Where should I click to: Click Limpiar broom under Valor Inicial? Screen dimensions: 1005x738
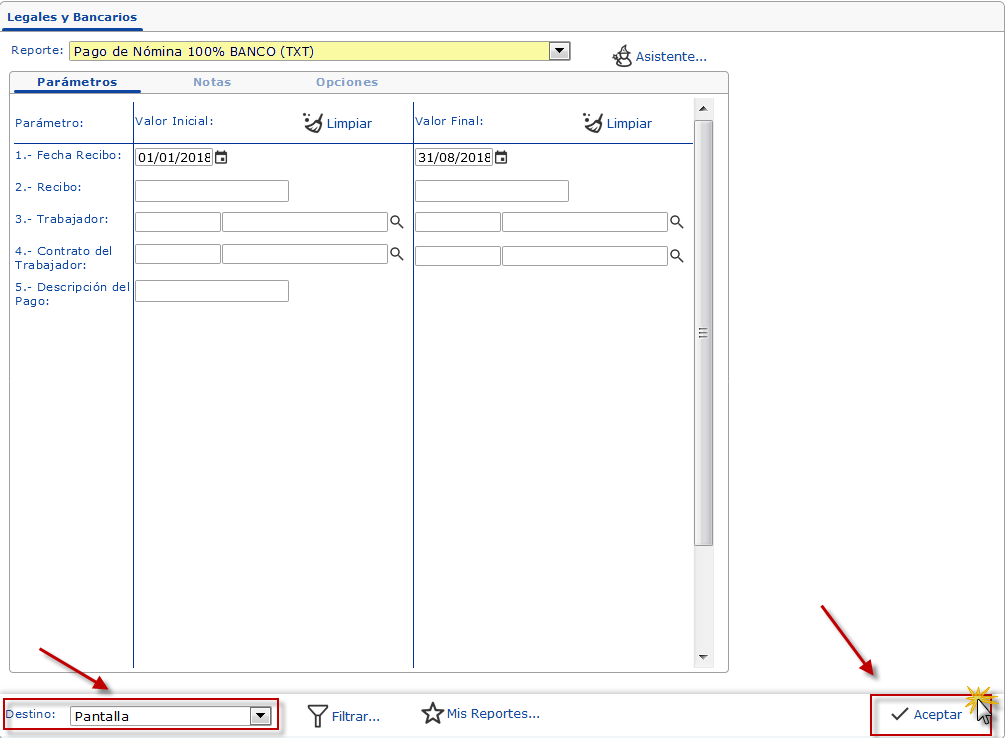(x=313, y=123)
